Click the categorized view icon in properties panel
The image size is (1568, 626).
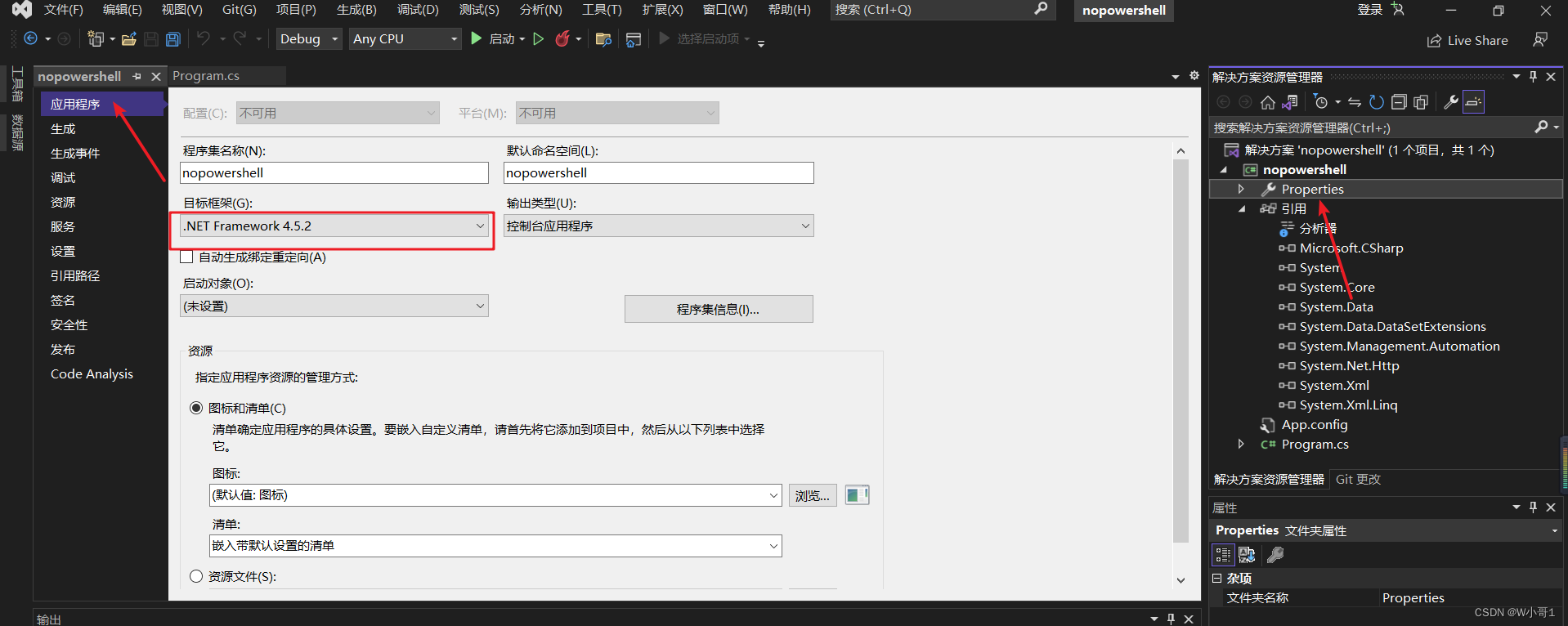1223,555
